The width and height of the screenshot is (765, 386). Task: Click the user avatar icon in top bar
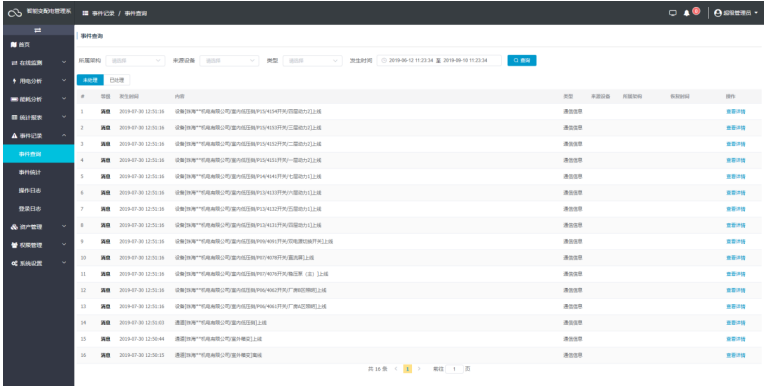(718, 13)
